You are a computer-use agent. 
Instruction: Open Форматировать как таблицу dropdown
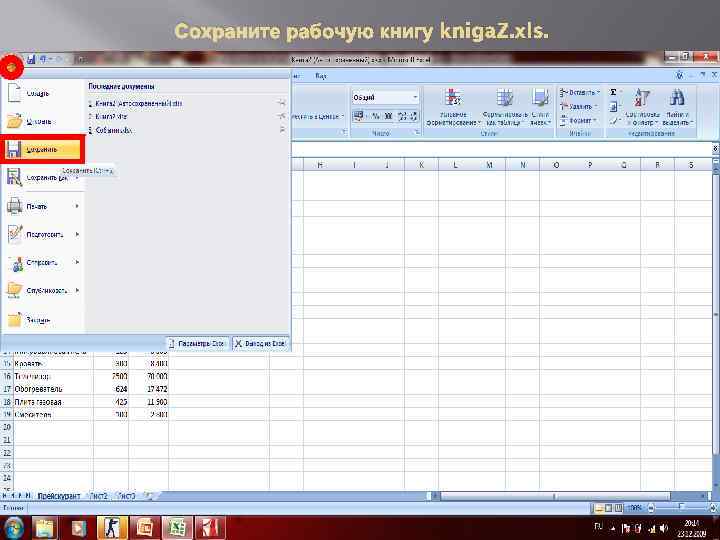(504, 107)
